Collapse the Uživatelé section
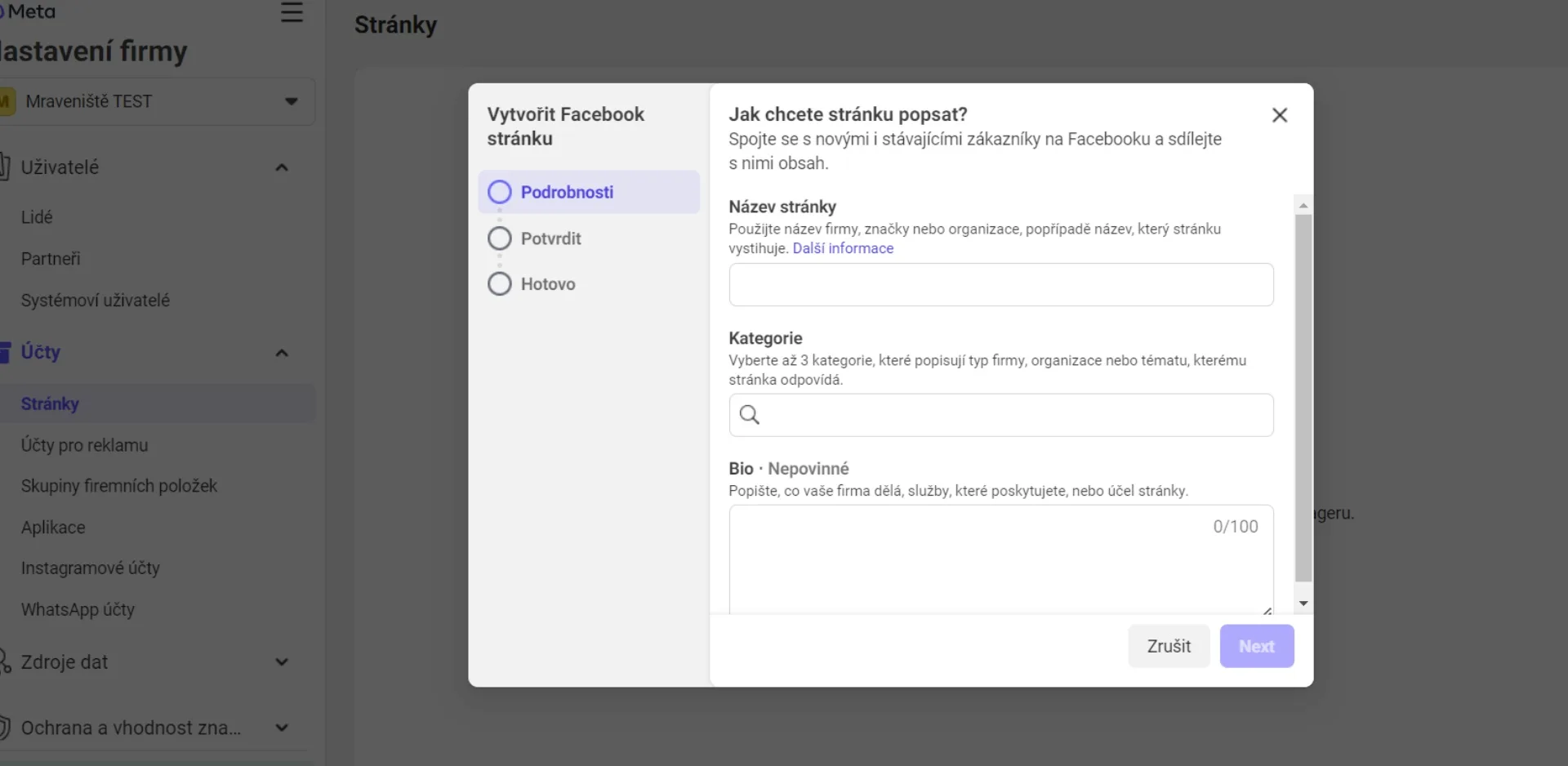The height and width of the screenshot is (766, 1568). point(282,167)
